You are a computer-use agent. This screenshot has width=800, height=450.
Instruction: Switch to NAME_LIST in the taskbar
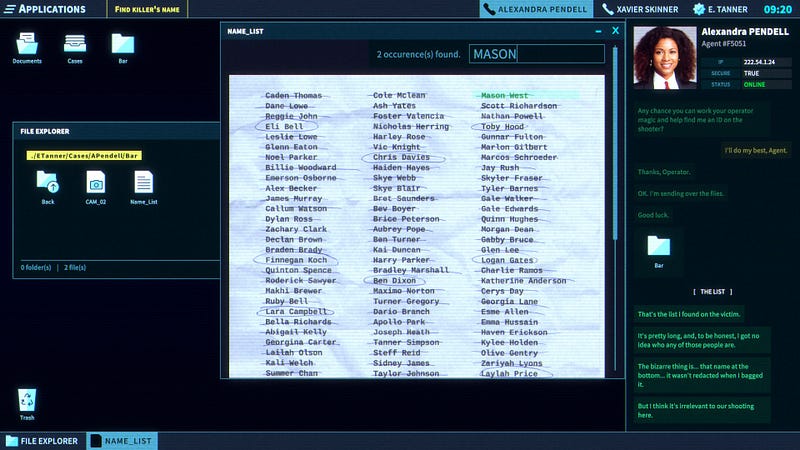point(122,441)
